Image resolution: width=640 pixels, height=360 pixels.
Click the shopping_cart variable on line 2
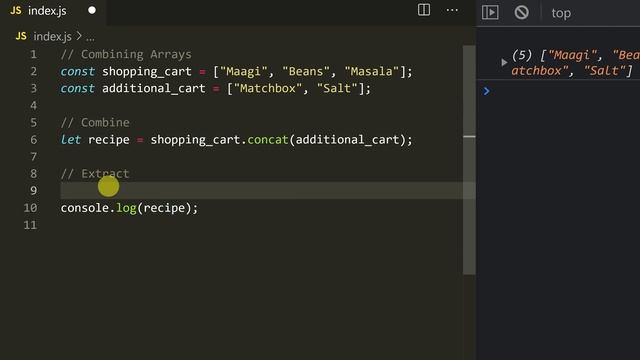coord(147,72)
